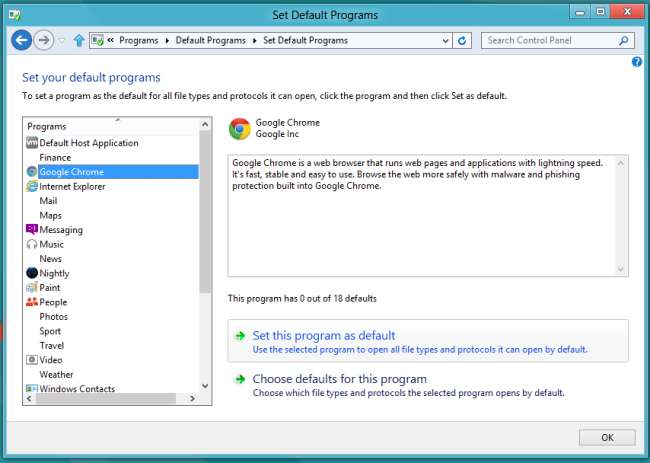Click Set this program as default
The height and width of the screenshot is (463, 650).
point(323,335)
